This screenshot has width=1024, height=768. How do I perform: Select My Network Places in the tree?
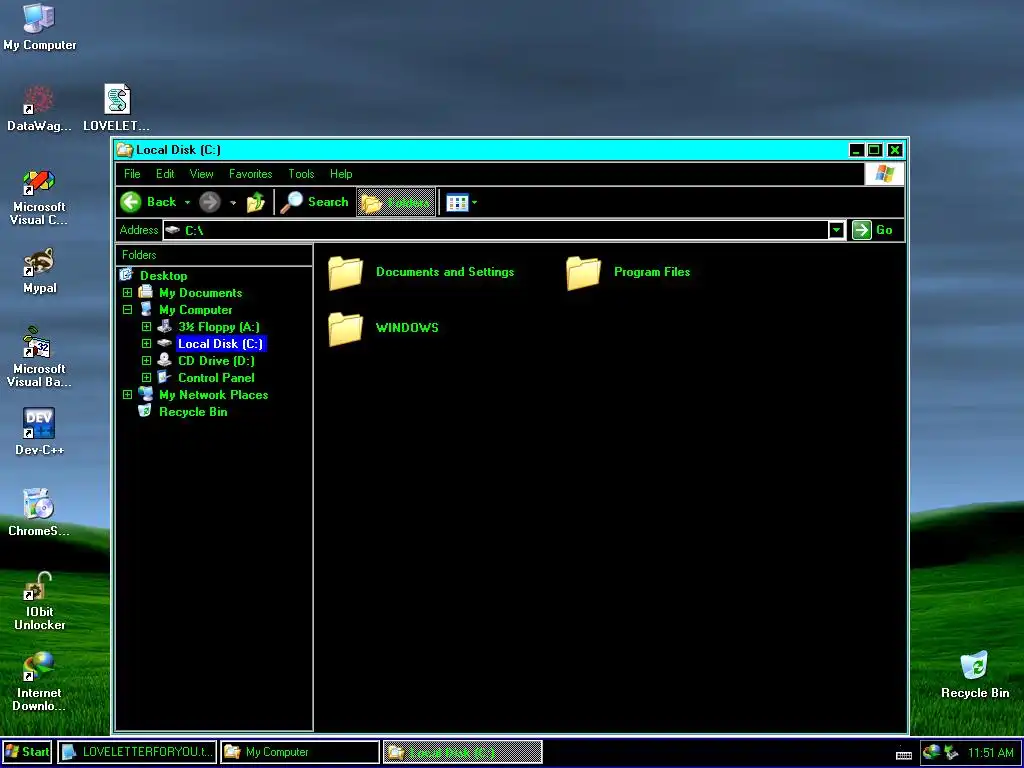pos(214,394)
